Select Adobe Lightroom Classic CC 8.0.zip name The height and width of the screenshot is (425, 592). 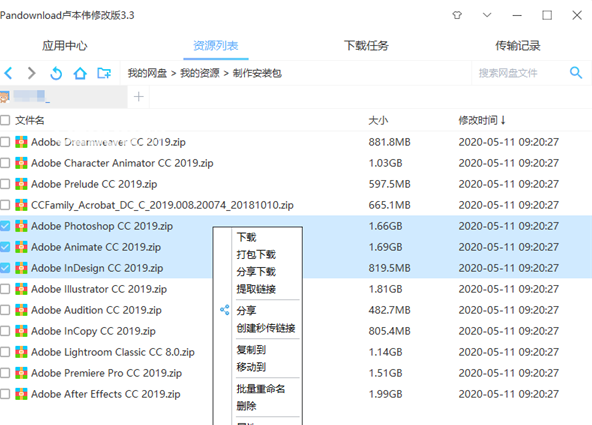pos(113,352)
